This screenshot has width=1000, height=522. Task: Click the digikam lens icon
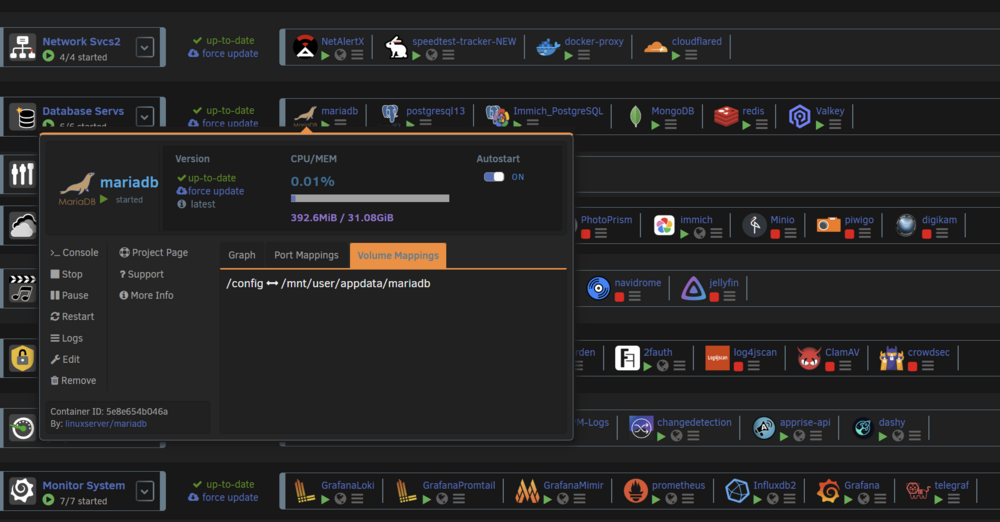(906, 225)
